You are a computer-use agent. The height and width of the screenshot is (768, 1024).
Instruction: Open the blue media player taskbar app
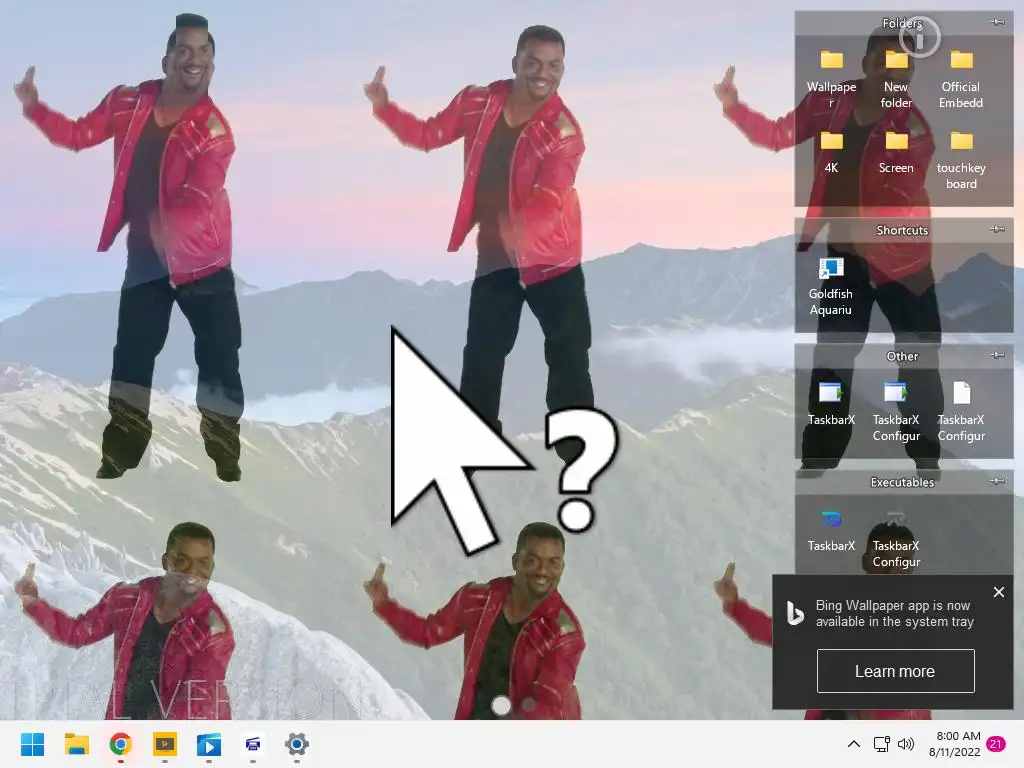[209, 744]
